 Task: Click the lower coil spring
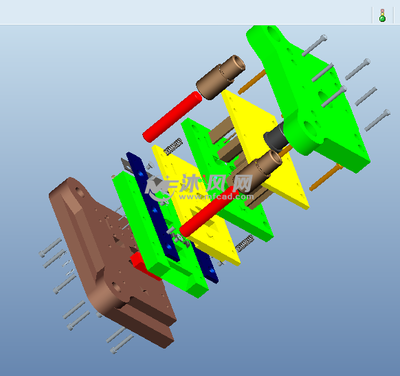pyautogui.click(x=245, y=243)
